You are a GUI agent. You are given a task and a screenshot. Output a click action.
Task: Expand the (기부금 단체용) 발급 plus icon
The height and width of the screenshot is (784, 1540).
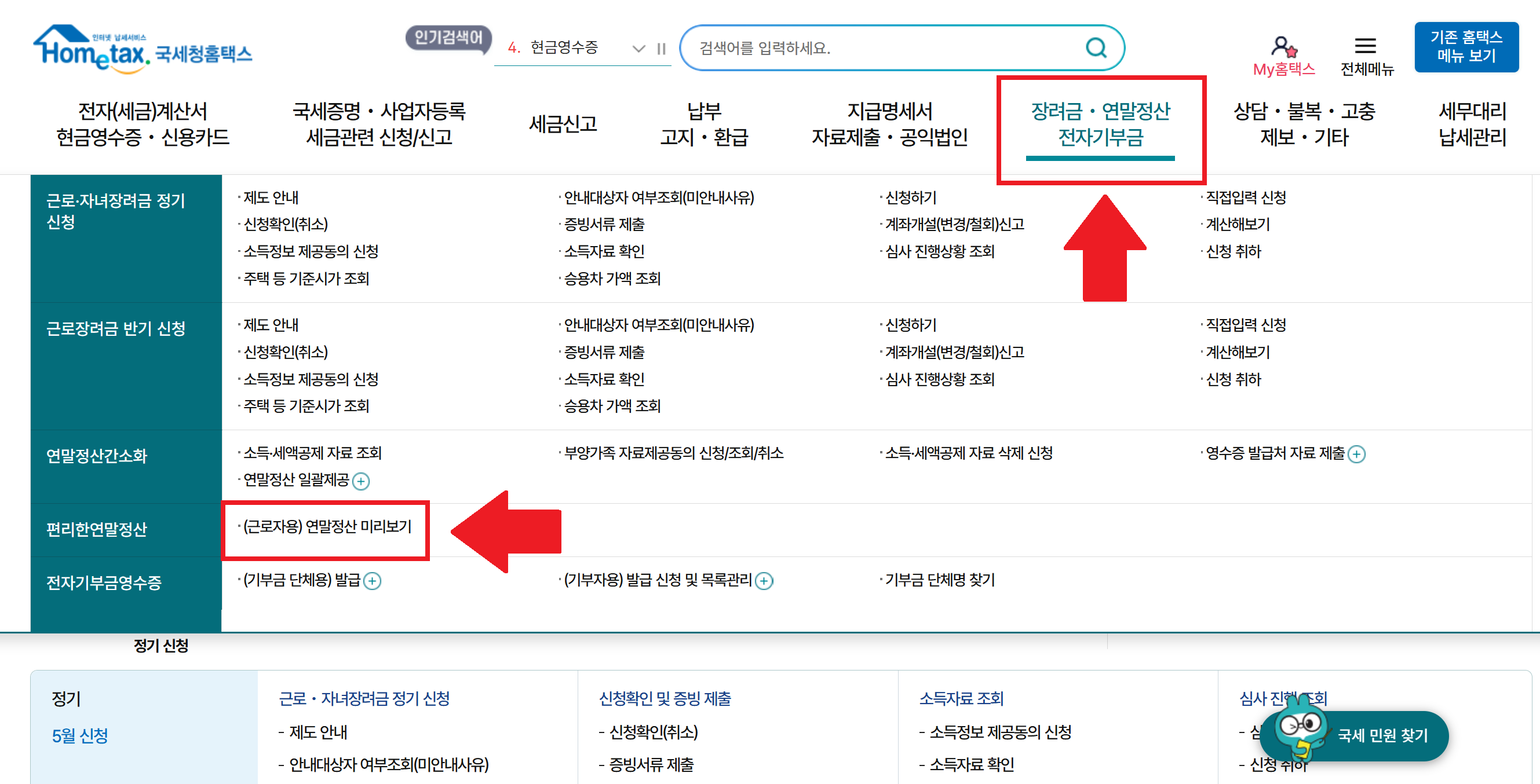click(x=373, y=581)
